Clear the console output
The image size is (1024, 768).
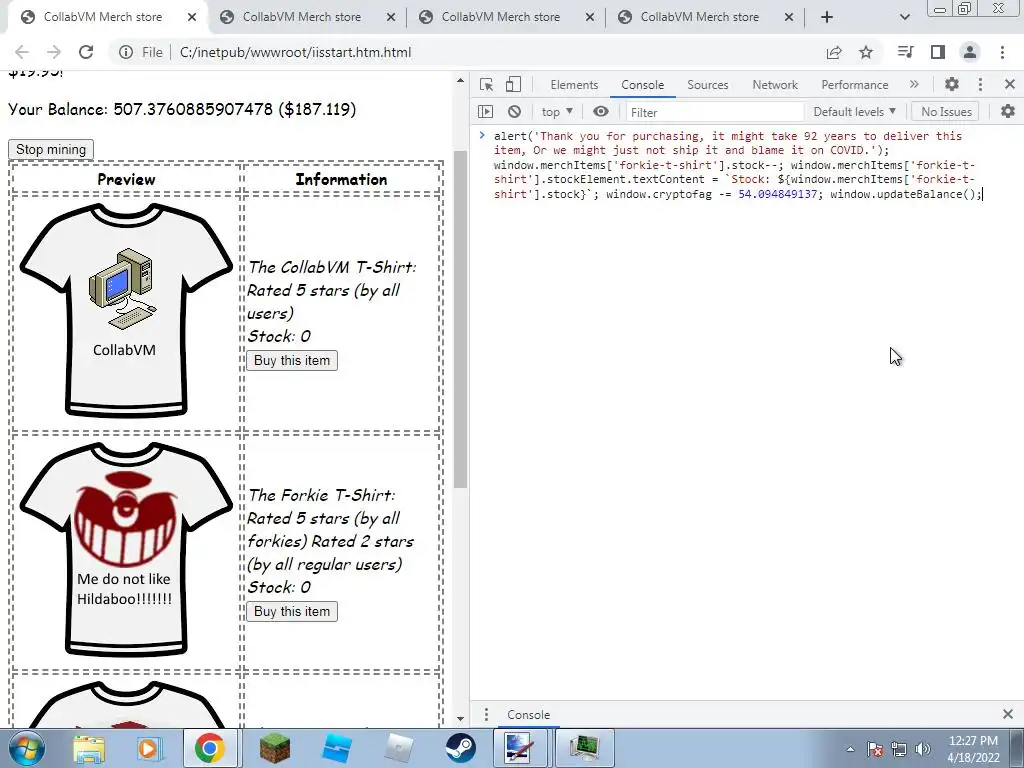[515, 112]
